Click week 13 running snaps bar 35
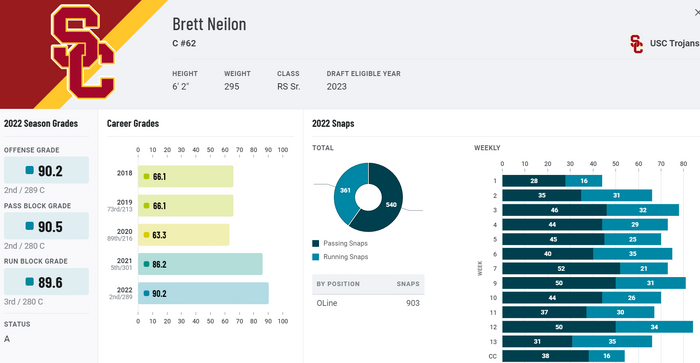Viewport: 700px width, 363px height. coord(612,342)
